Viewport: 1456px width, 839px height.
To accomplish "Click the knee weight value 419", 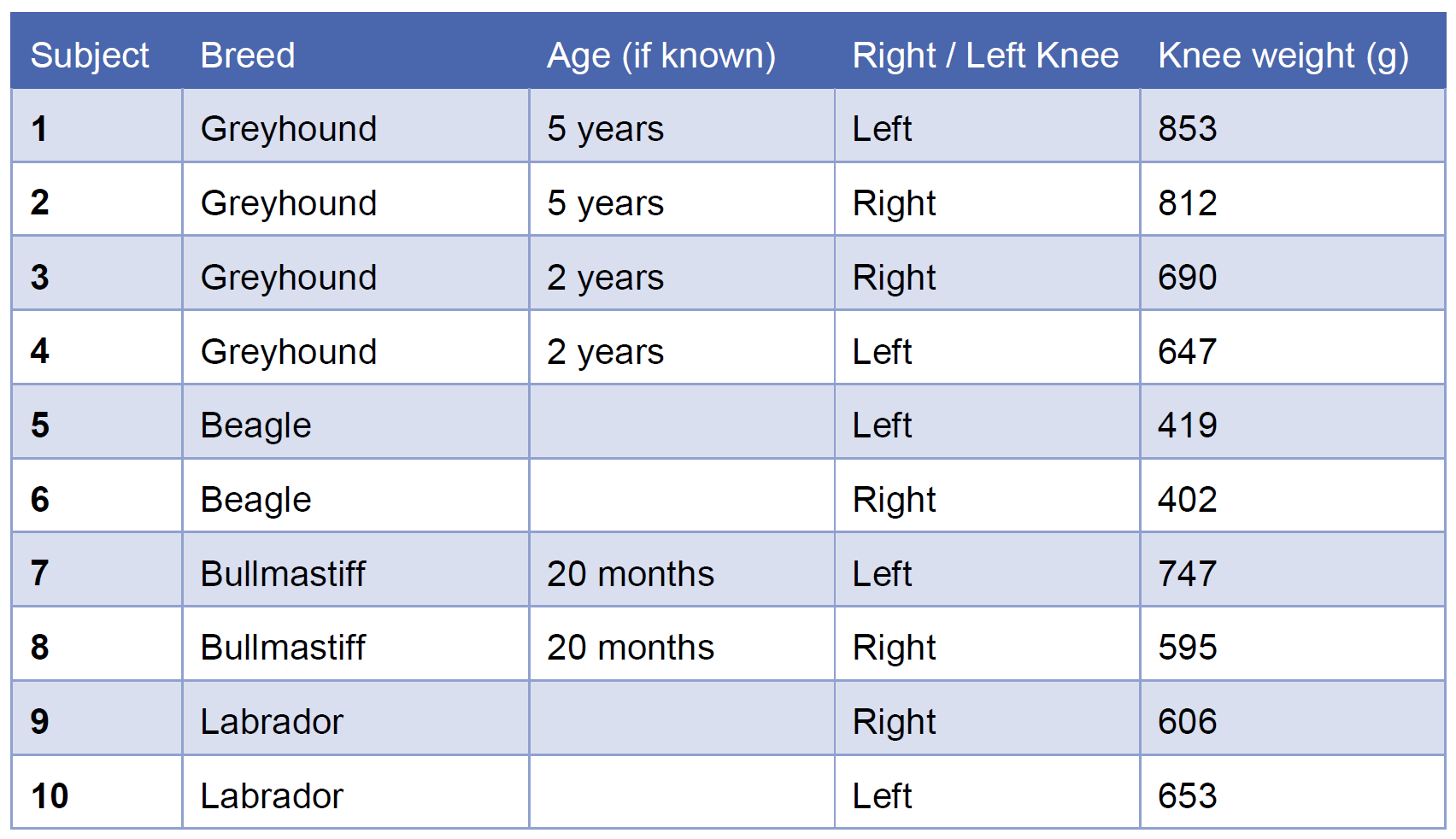I will click(1188, 425).
